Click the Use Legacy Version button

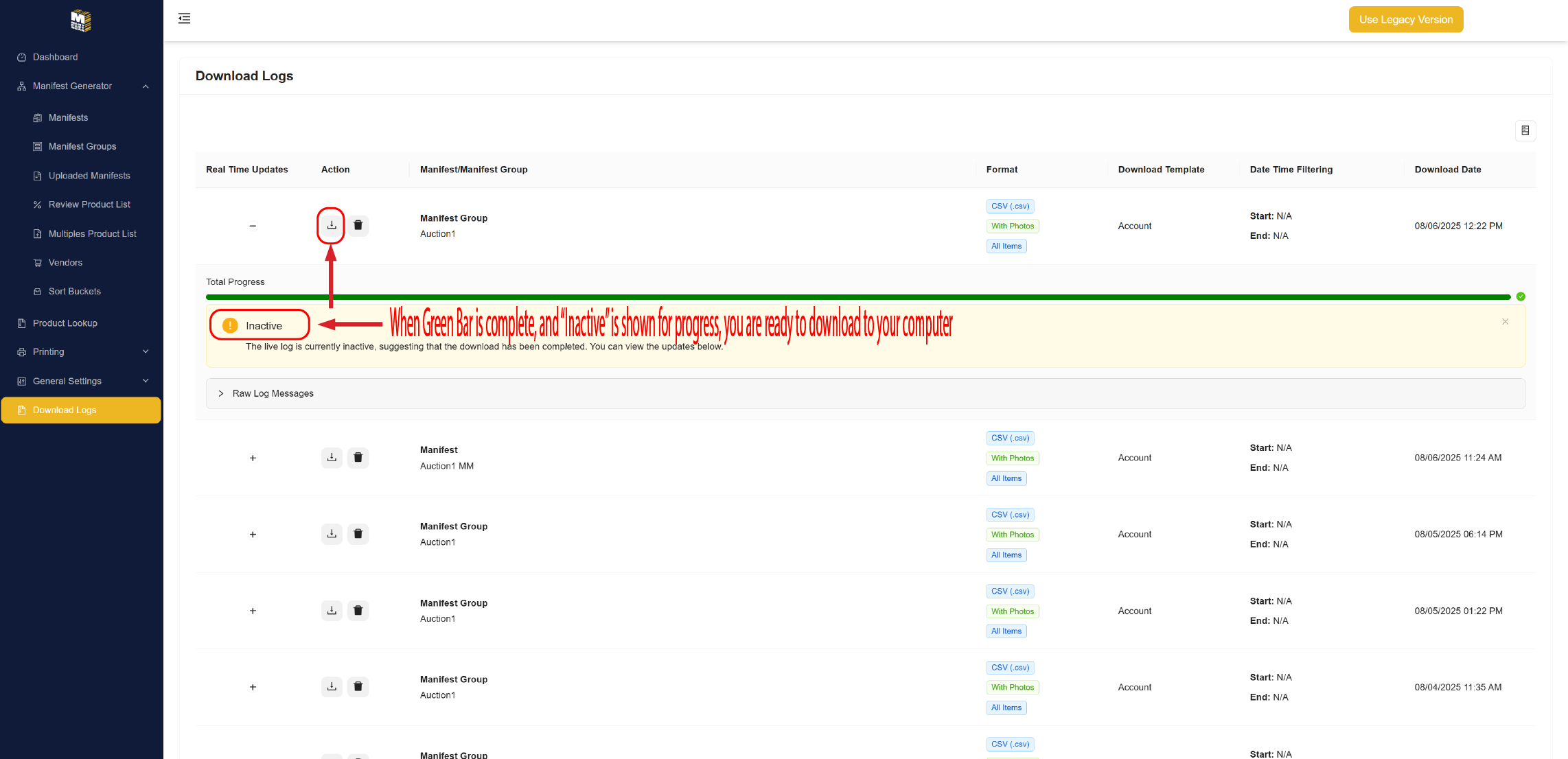pyautogui.click(x=1405, y=19)
